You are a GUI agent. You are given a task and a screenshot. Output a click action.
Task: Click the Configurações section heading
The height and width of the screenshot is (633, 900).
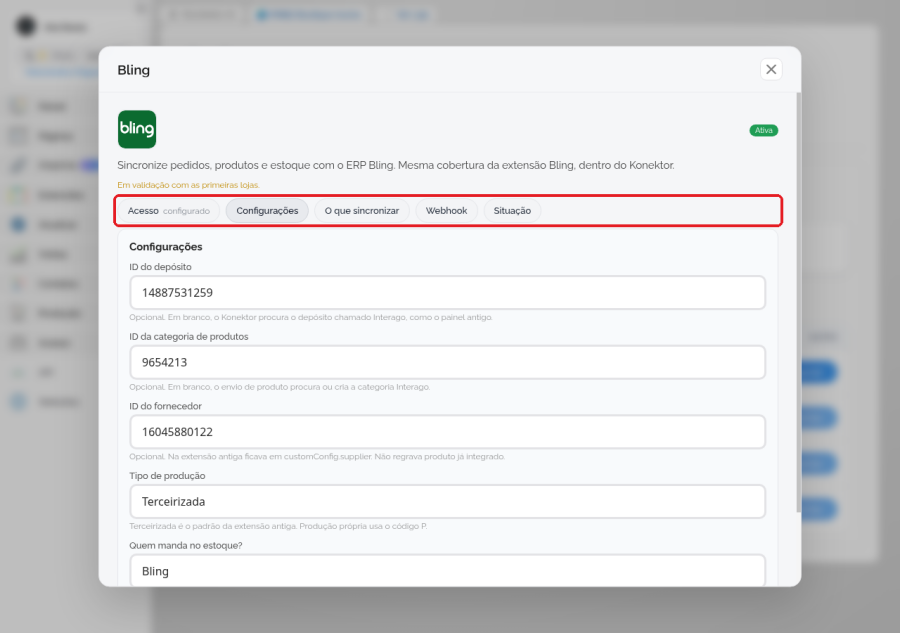165,247
